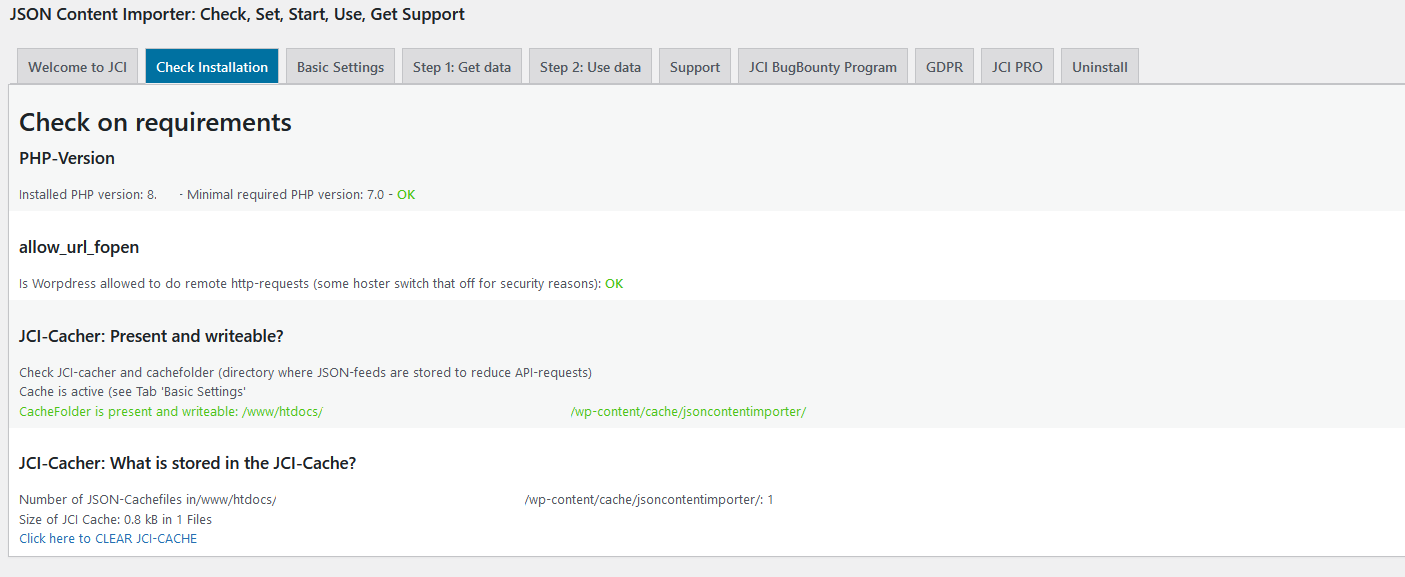Click the JSON Content Importer page title

[237, 14]
